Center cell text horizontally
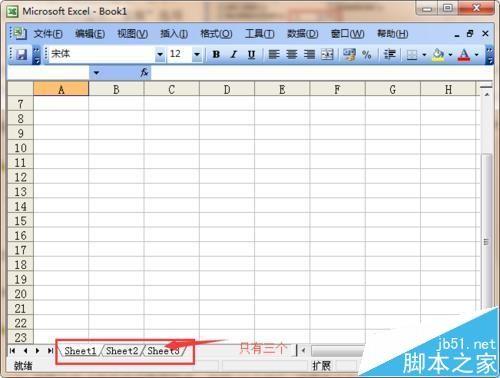Viewport: 500px width, 378px height. [292, 54]
